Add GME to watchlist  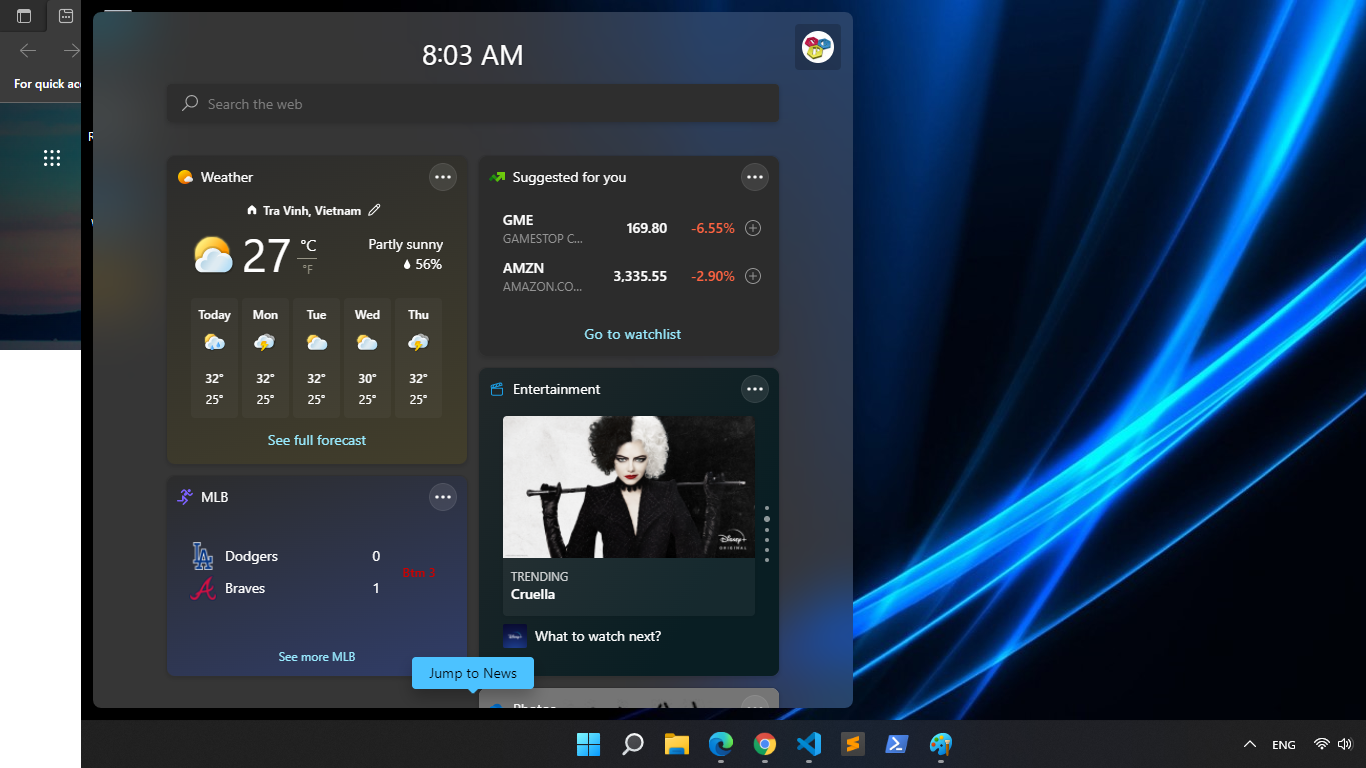pos(754,228)
